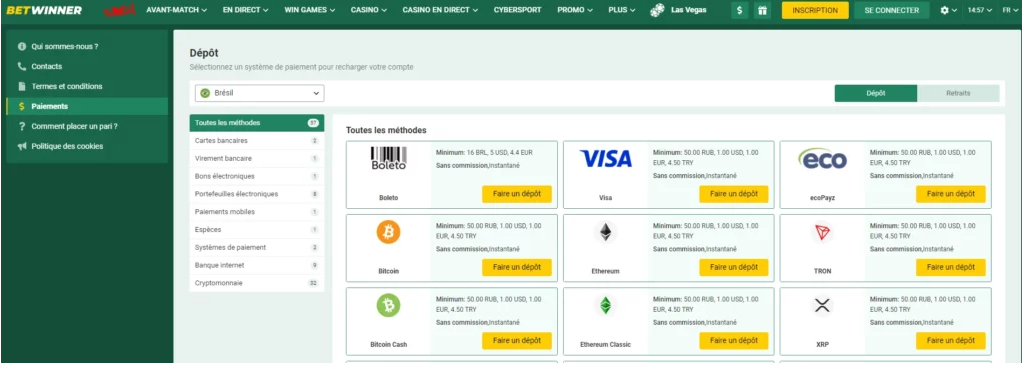
Task: Click the Brazil flag in country selector
Action: [206, 93]
